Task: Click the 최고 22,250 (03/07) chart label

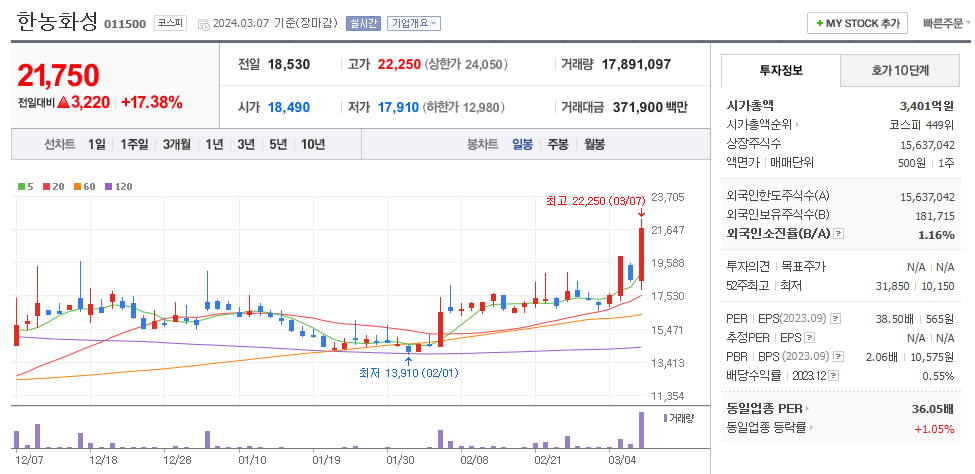Action: [596, 202]
